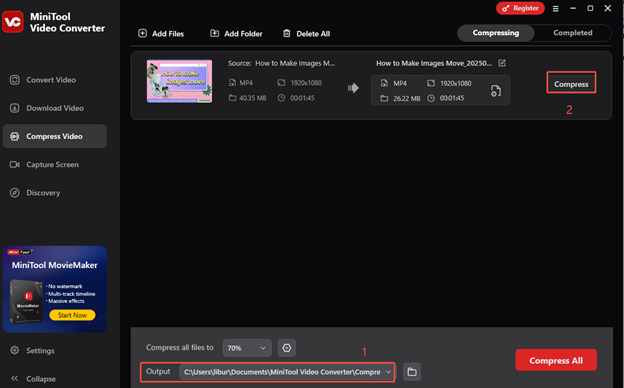Switch to the Compressing tab
Viewport: 624px width, 388px height.
495,33
